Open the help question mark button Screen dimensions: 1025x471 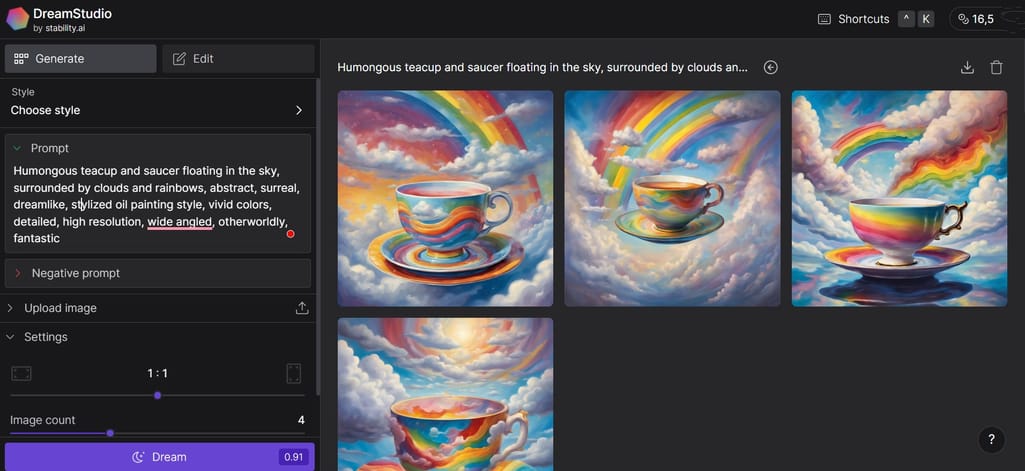[991, 440]
